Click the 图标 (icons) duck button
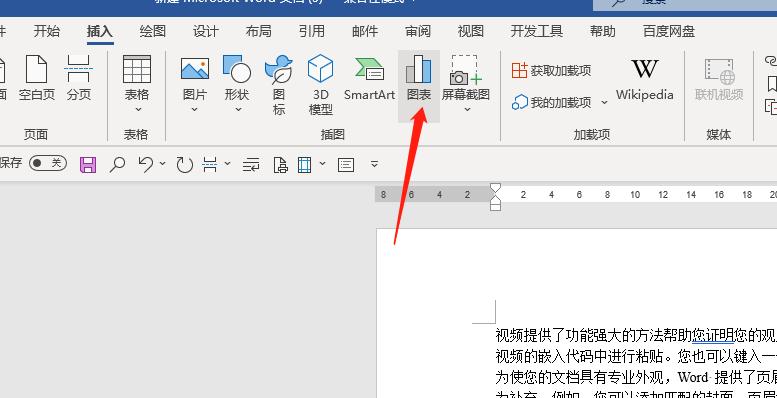This screenshot has width=777, height=398. pyautogui.click(x=279, y=85)
